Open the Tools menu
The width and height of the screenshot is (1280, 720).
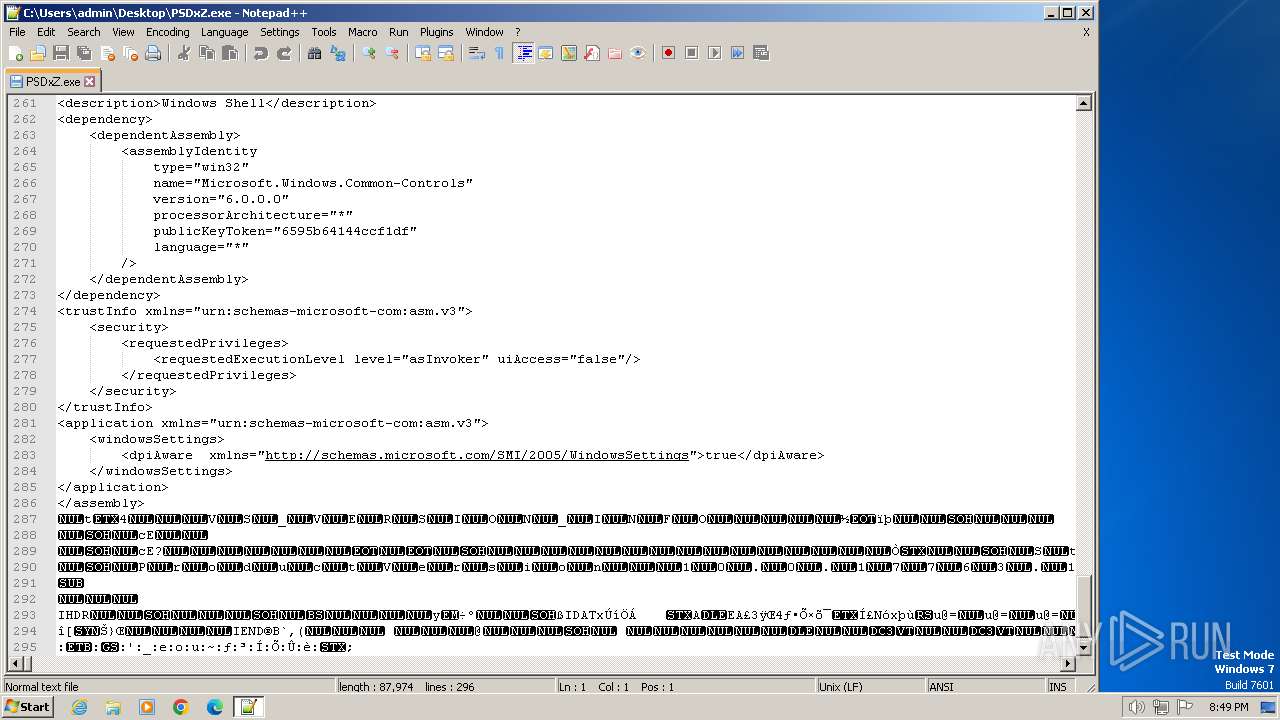pos(324,32)
